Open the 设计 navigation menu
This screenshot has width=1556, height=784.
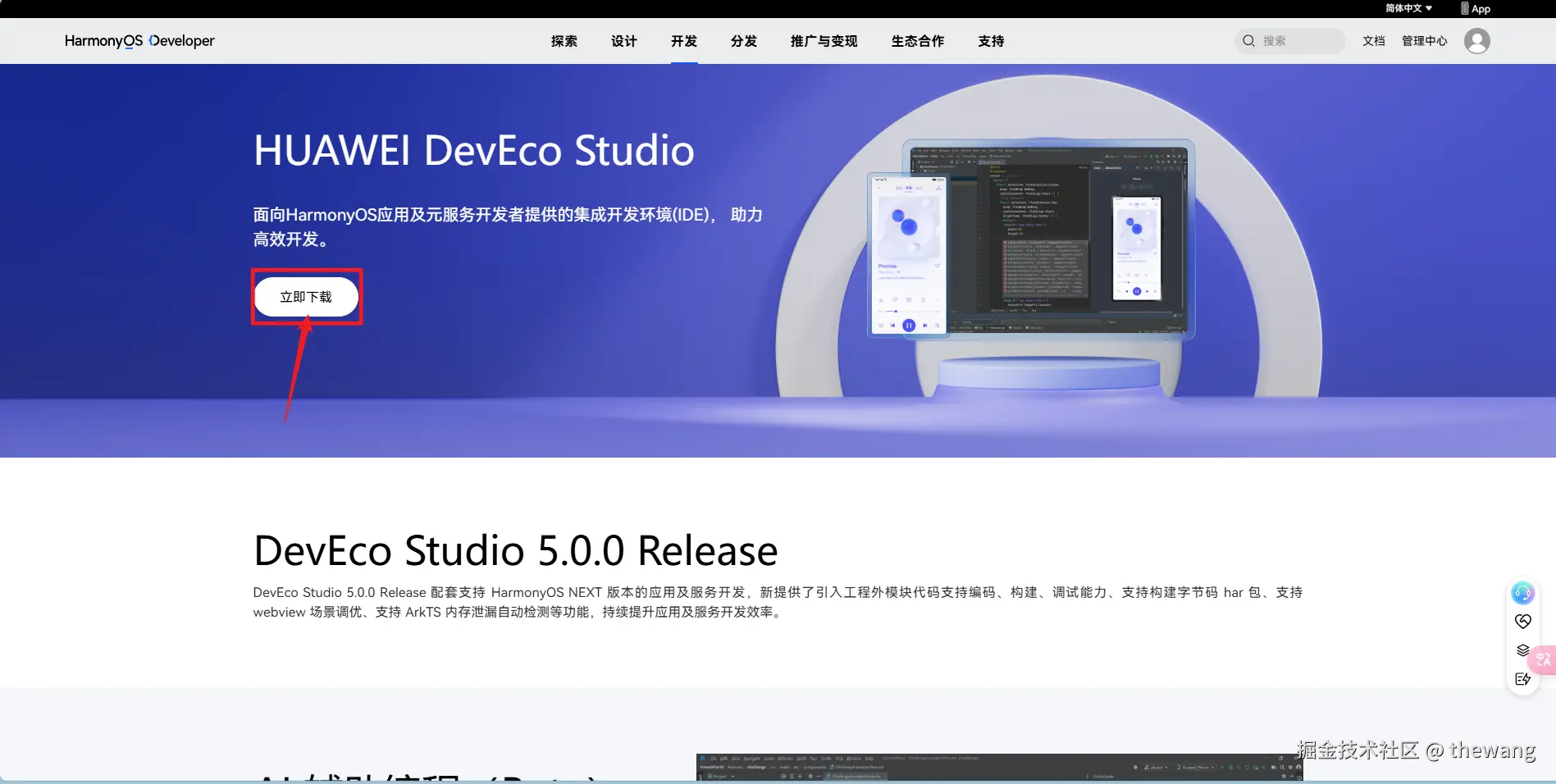[x=624, y=41]
